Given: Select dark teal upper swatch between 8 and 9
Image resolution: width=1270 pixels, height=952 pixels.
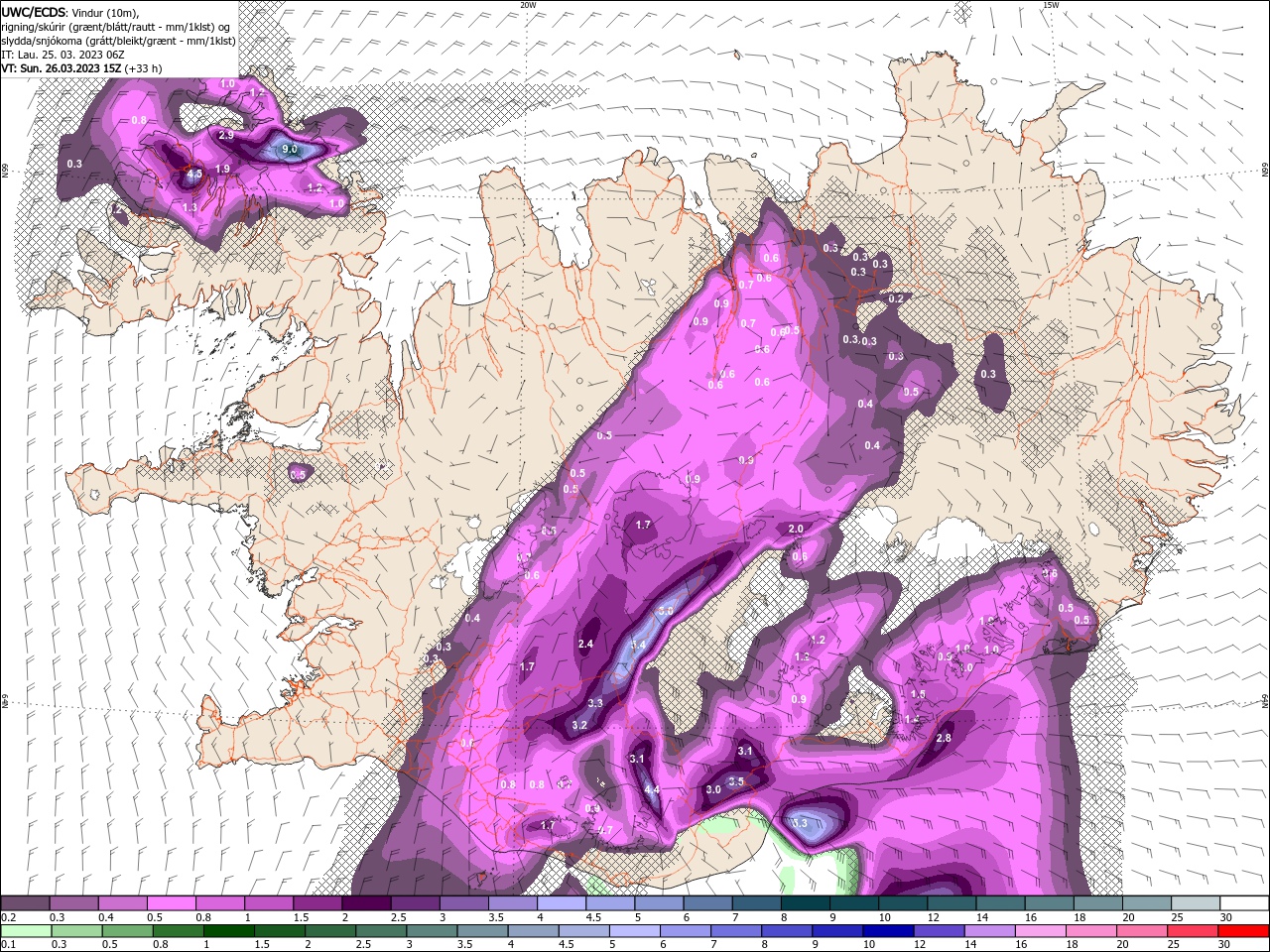Looking at the screenshot, I should click(806, 903).
